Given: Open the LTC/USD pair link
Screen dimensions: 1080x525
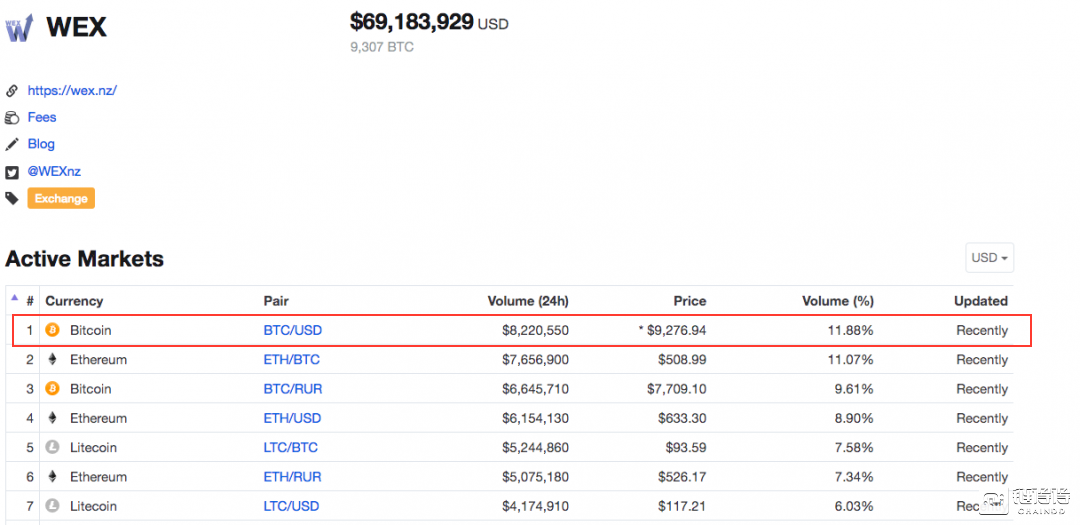Looking at the screenshot, I should click(291, 506).
